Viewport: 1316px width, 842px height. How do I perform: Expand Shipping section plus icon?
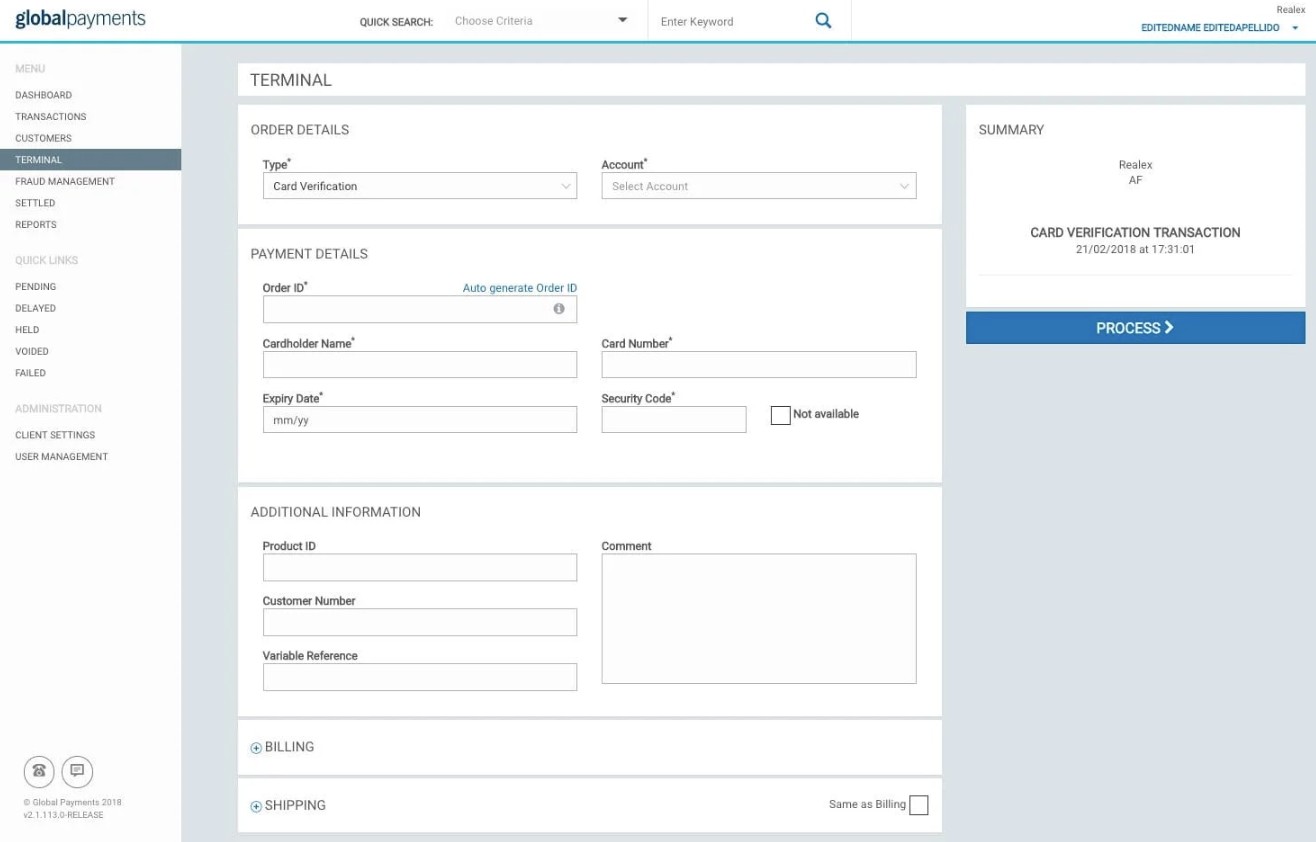click(256, 806)
